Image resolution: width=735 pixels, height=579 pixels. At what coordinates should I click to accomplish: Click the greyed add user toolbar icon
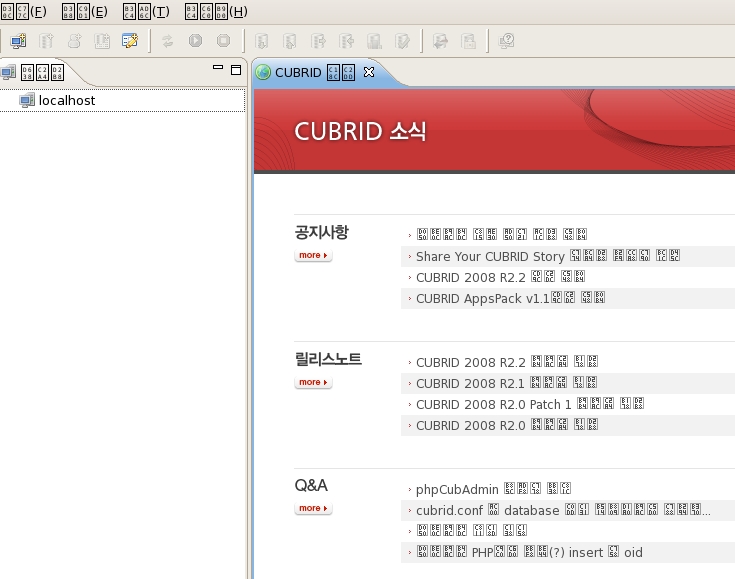pos(74,41)
